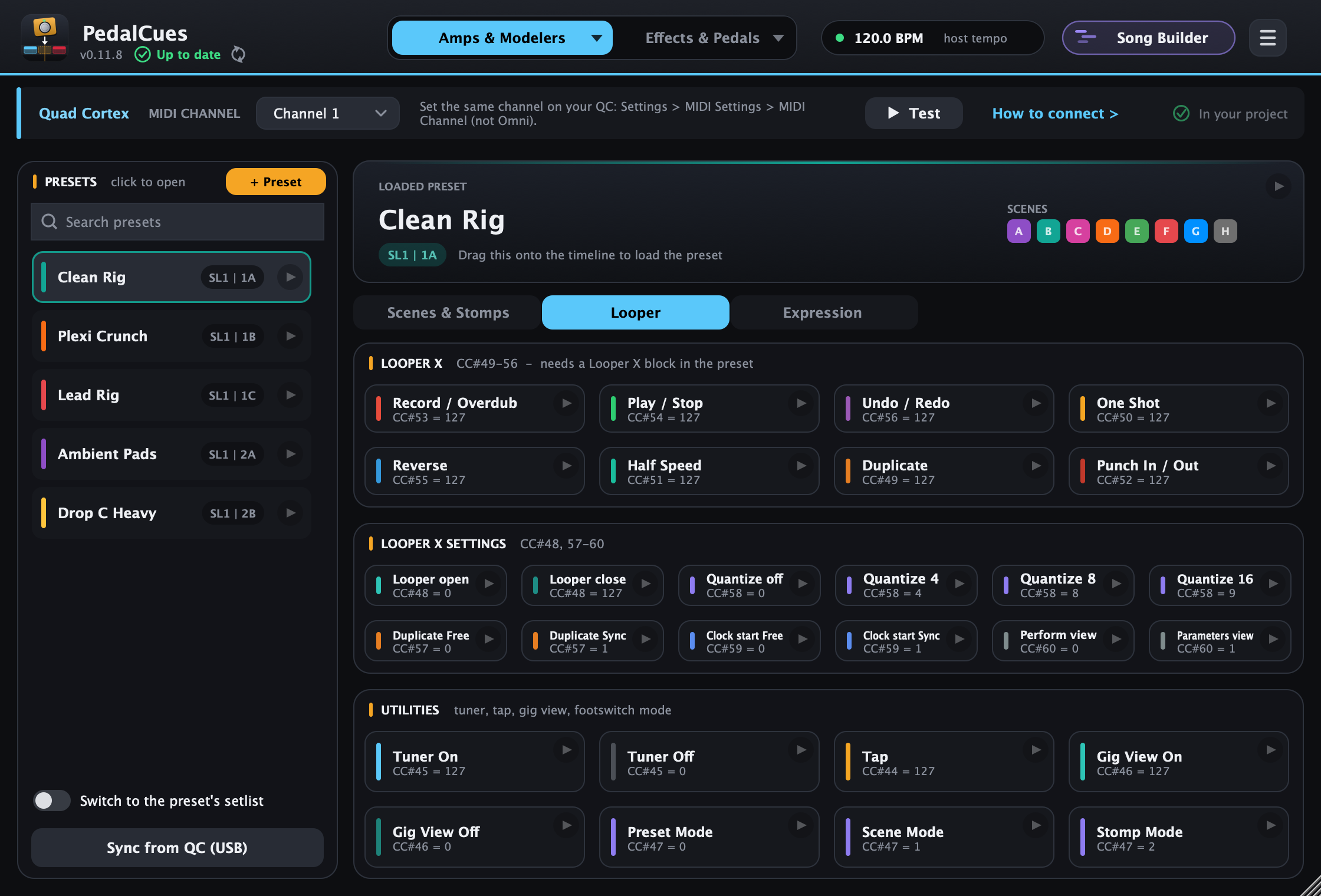The image size is (1321, 896).
Task: Click the loaded preset panel play arrow
Action: pos(1279,186)
